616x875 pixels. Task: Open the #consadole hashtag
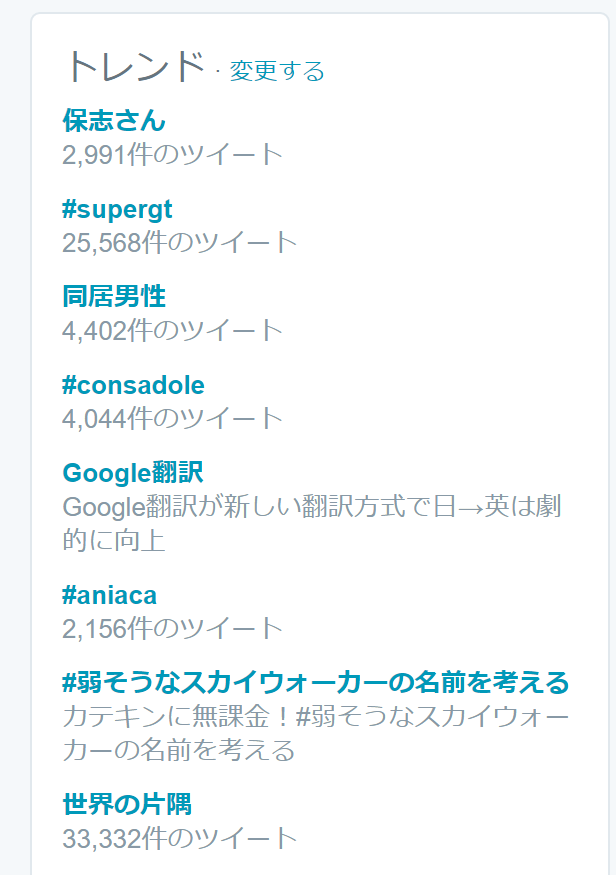(x=133, y=385)
